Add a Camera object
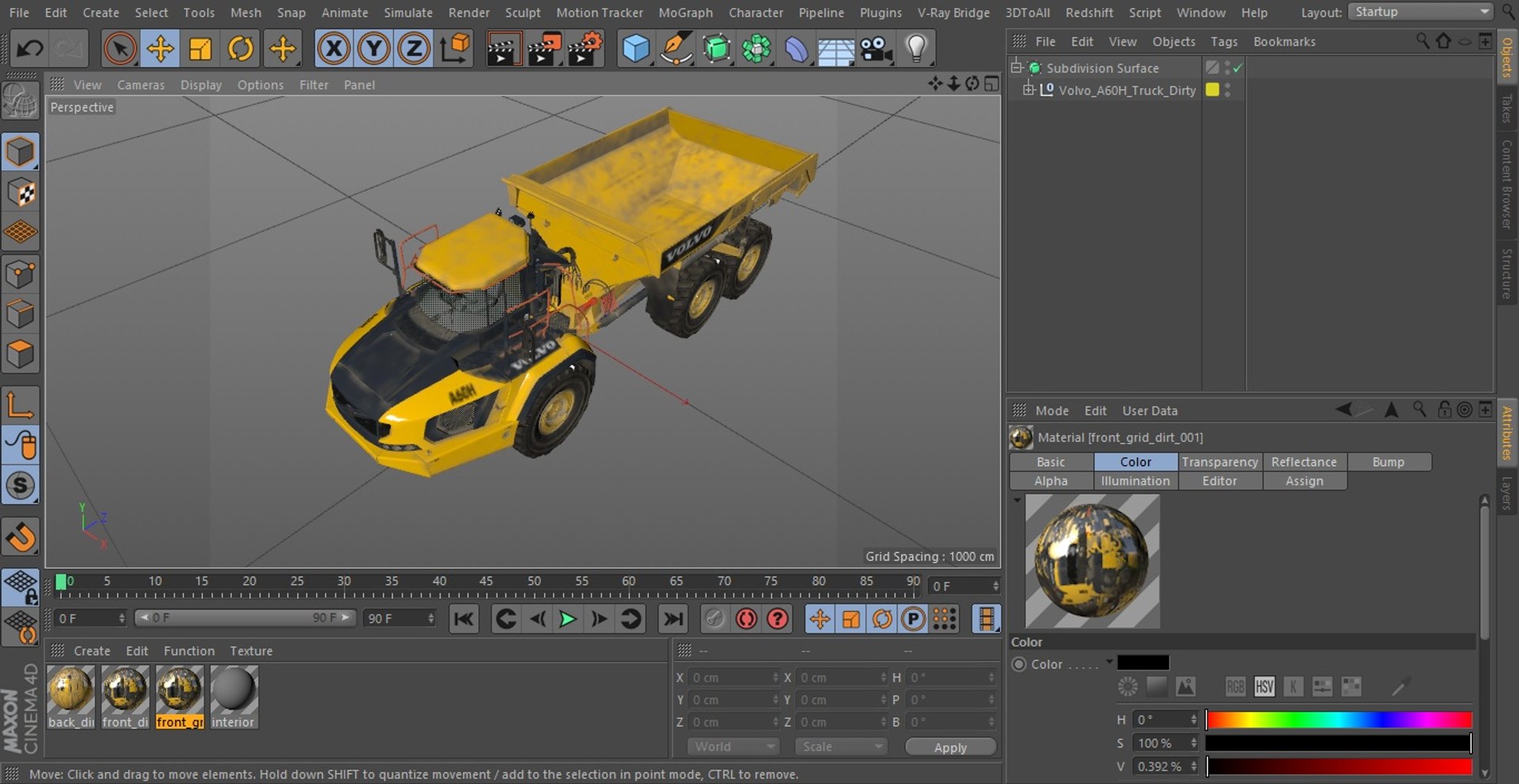The height and width of the screenshot is (784, 1519). tap(877, 49)
